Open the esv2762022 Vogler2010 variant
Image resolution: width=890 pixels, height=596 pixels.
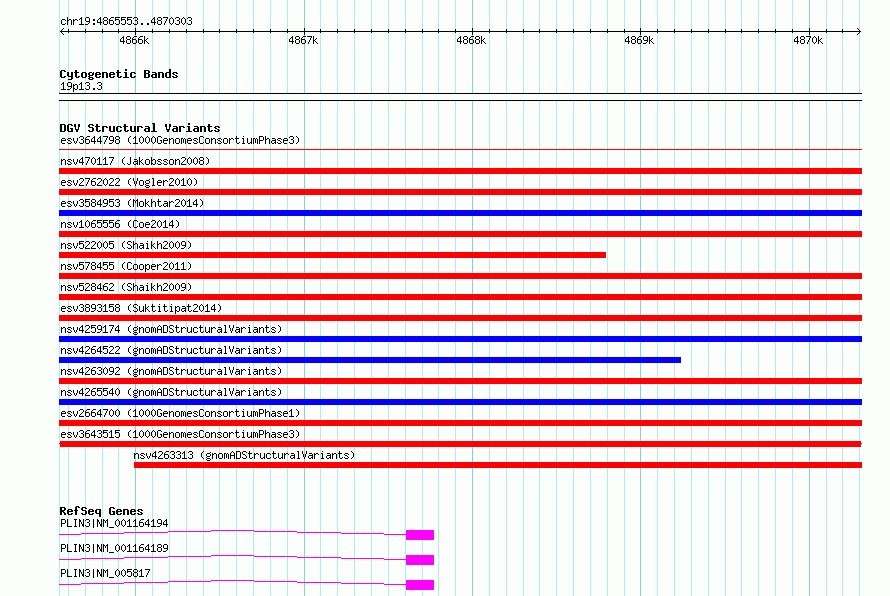(x=129, y=182)
